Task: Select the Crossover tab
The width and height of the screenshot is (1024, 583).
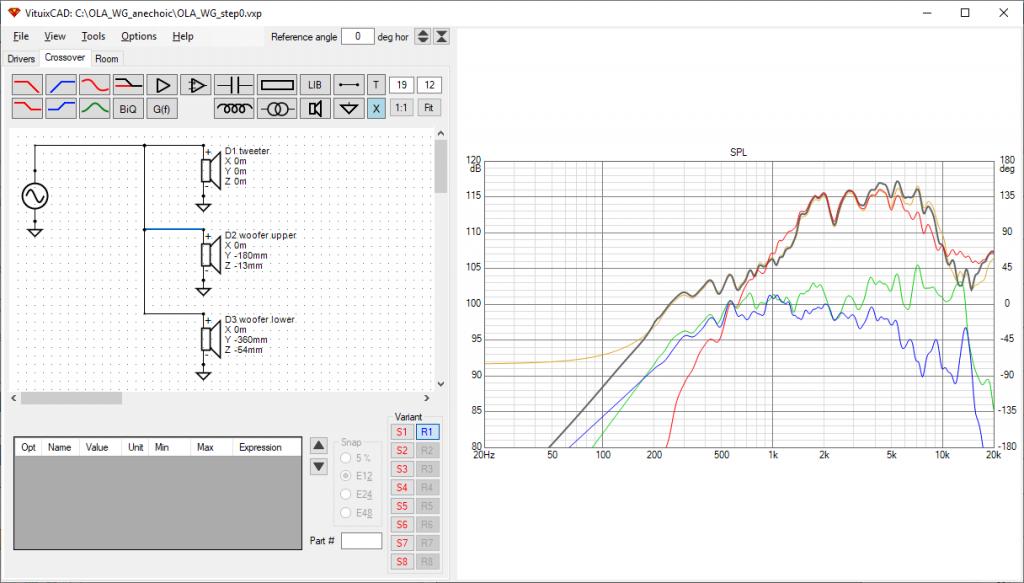Action: (65, 57)
